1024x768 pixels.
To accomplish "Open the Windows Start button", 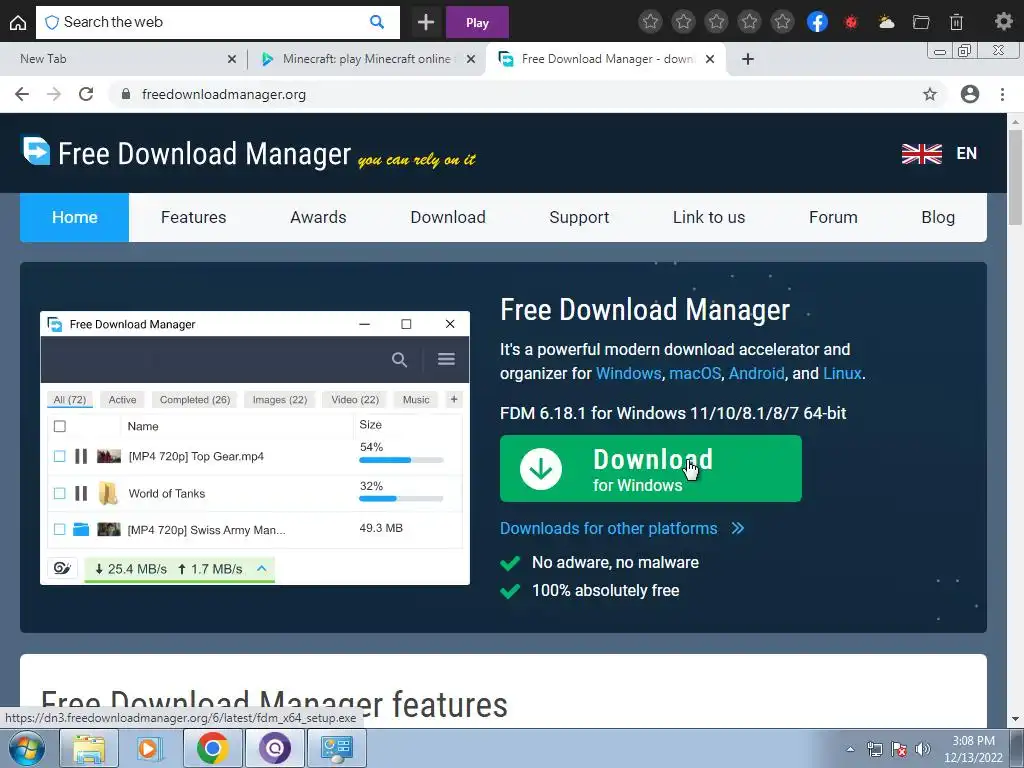I will [x=26, y=748].
